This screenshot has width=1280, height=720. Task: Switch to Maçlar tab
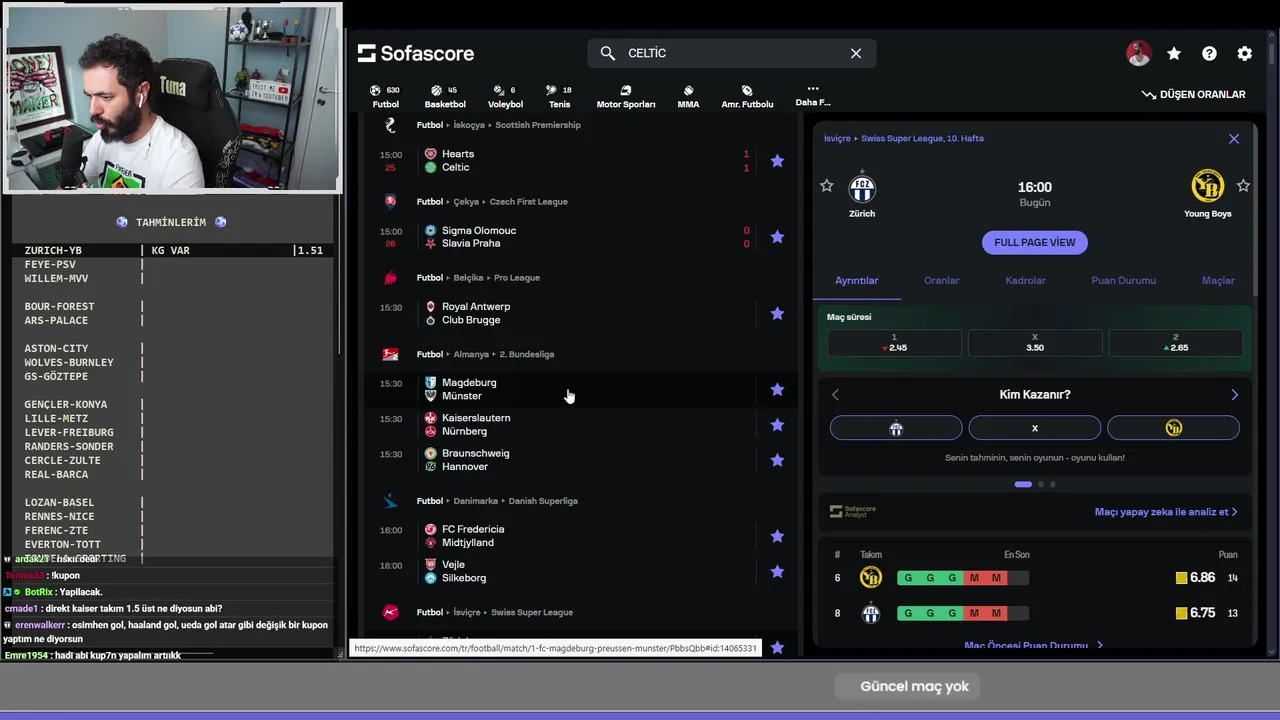(1218, 281)
